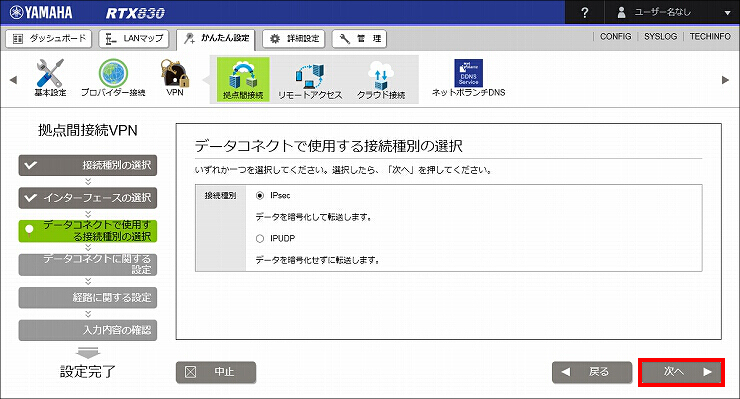Click the text データを暗号化して転送します。
740x399 pixels.
pyautogui.click(x=314, y=218)
